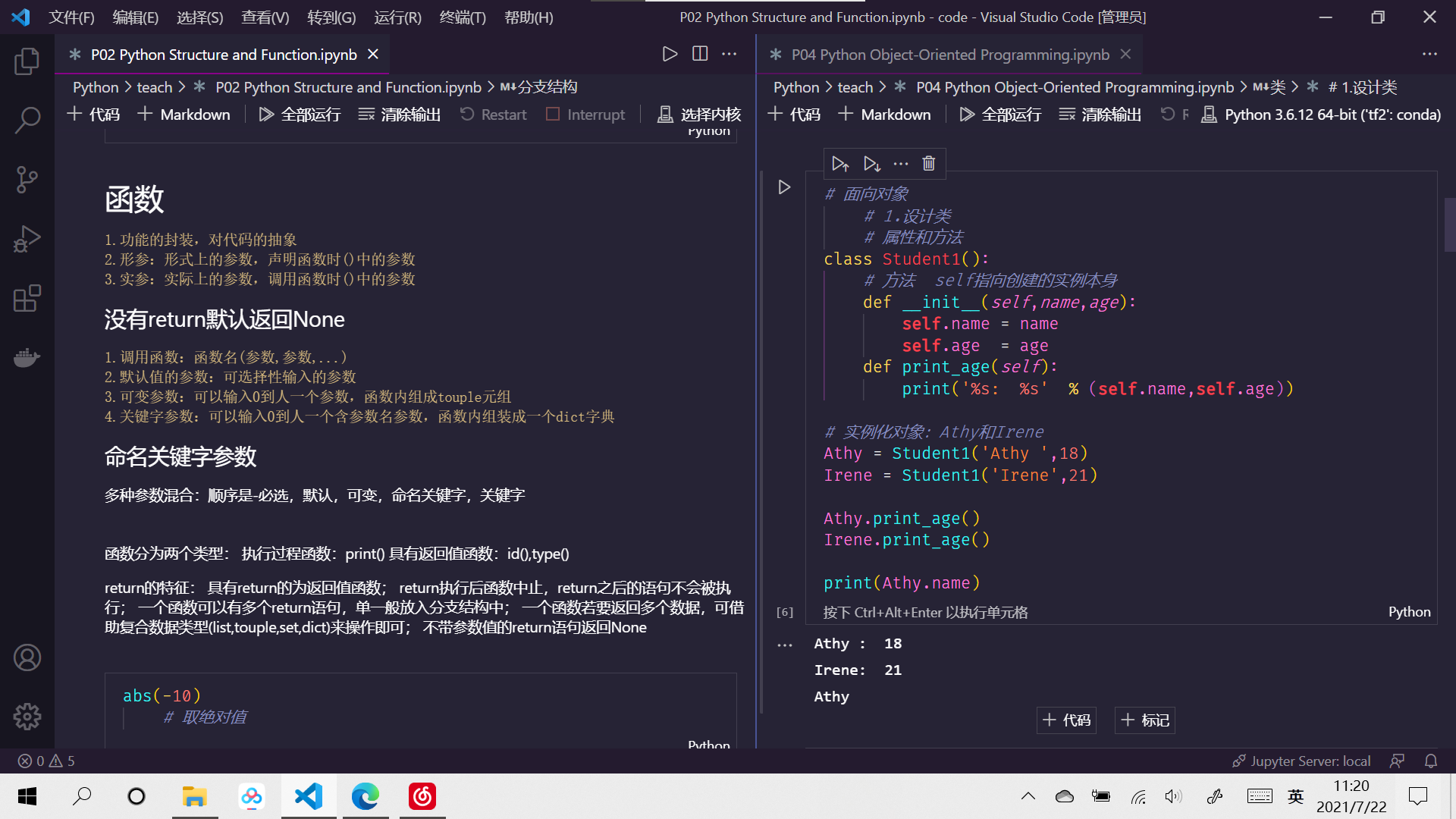Open the Source Control view
The height and width of the screenshot is (819, 1456).
[x=27, y=180]
